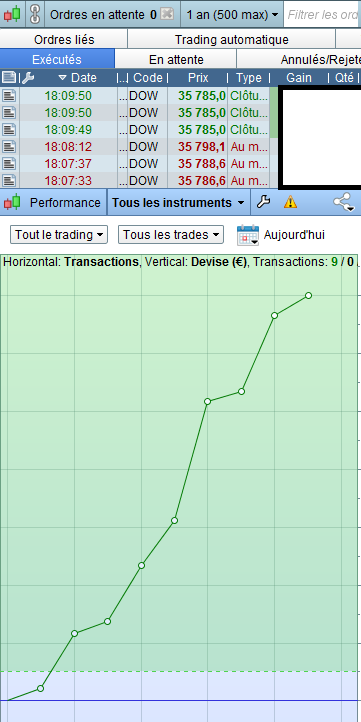Open details icon for the 18:08:12 order
361x722 pixels.
pyautogui.click(x=9, y=147)
